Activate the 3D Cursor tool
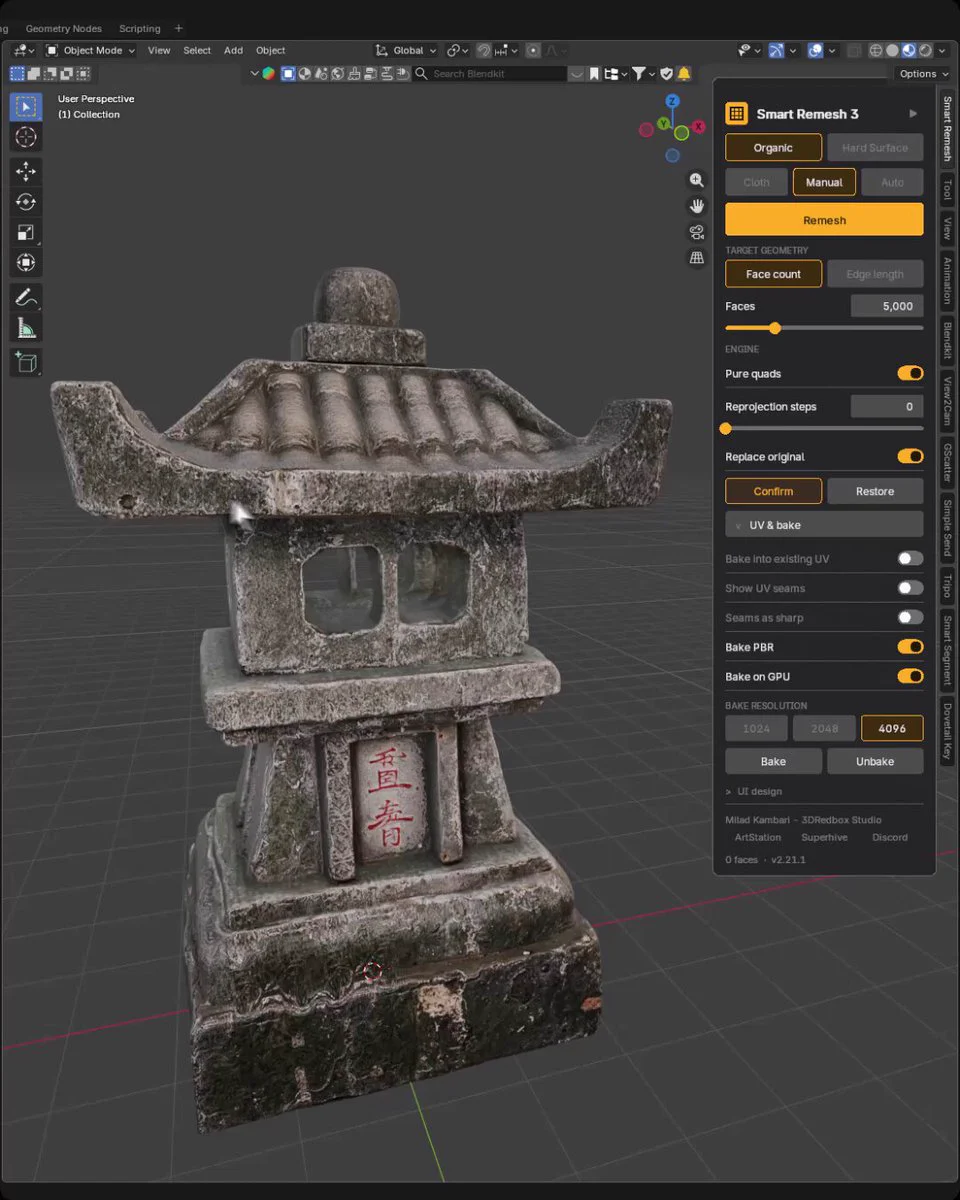Viewport: 960px width, 1200px height. point(26,138)
